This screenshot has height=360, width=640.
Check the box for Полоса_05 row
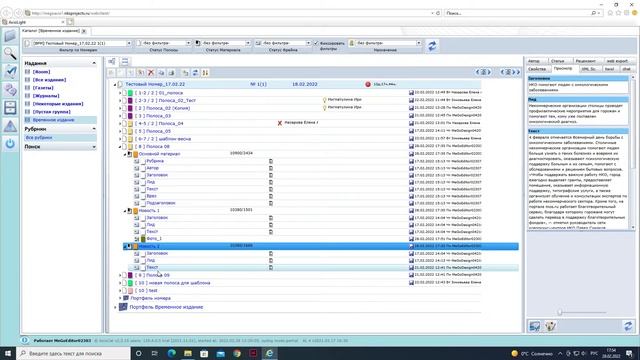point(124,131)
